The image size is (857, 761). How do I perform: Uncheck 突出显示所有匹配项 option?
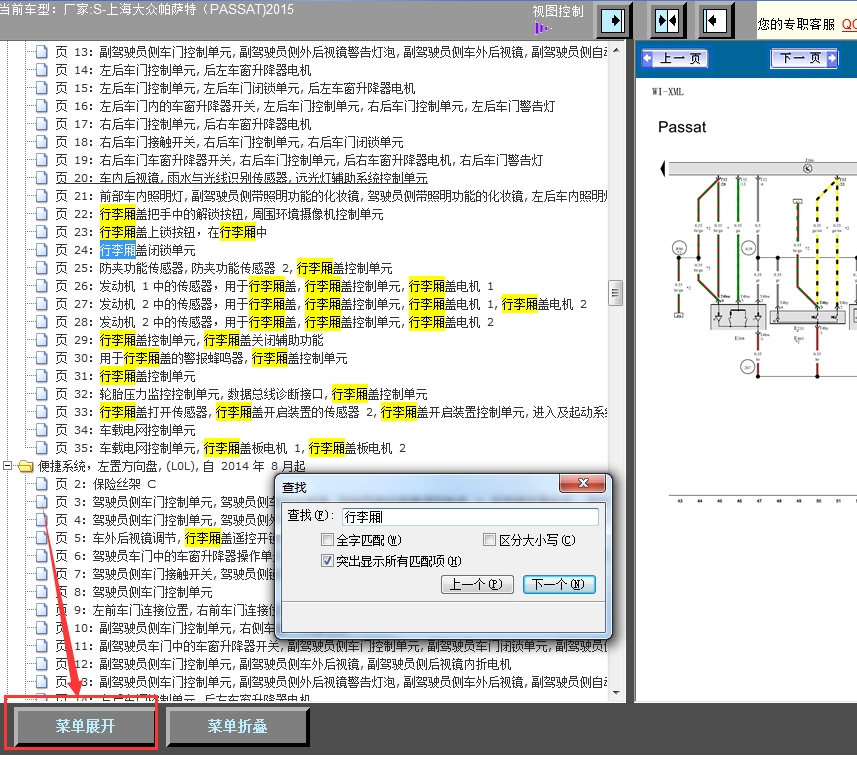[x=327, y=561]
